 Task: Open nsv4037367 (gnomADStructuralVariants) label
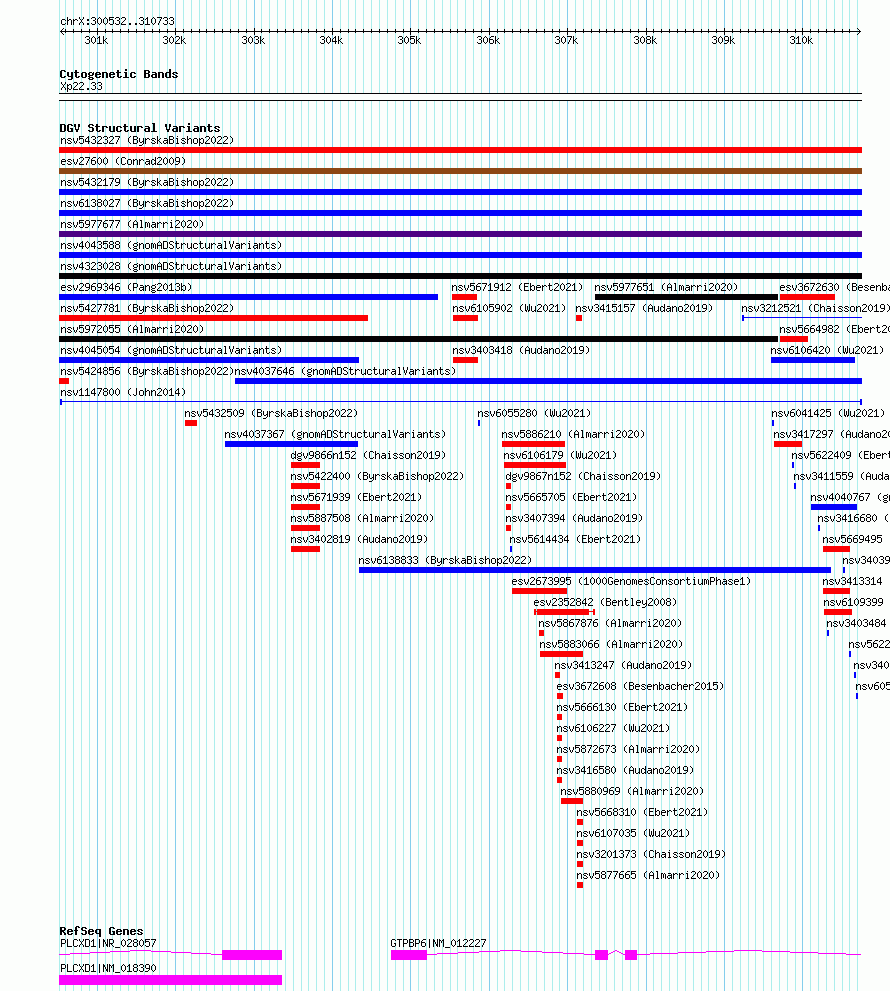tap(335, 434)
